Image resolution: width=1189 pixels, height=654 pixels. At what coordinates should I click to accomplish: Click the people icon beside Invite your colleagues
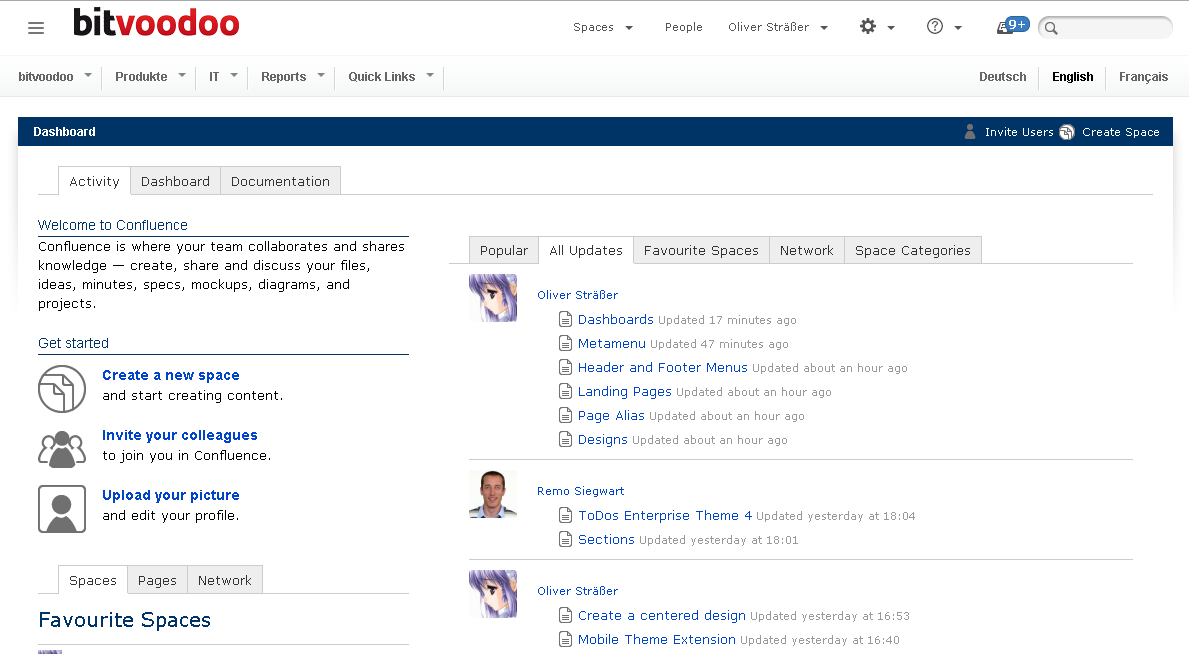(62, 449)
